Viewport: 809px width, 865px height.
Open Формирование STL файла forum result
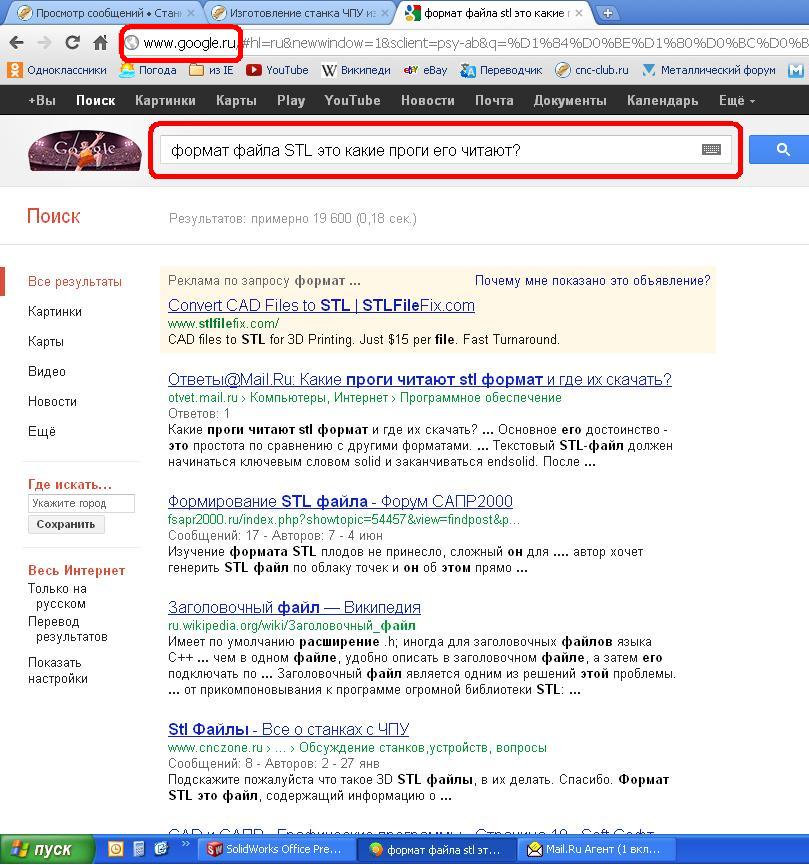pyautogui.click(x=340, y=501)
